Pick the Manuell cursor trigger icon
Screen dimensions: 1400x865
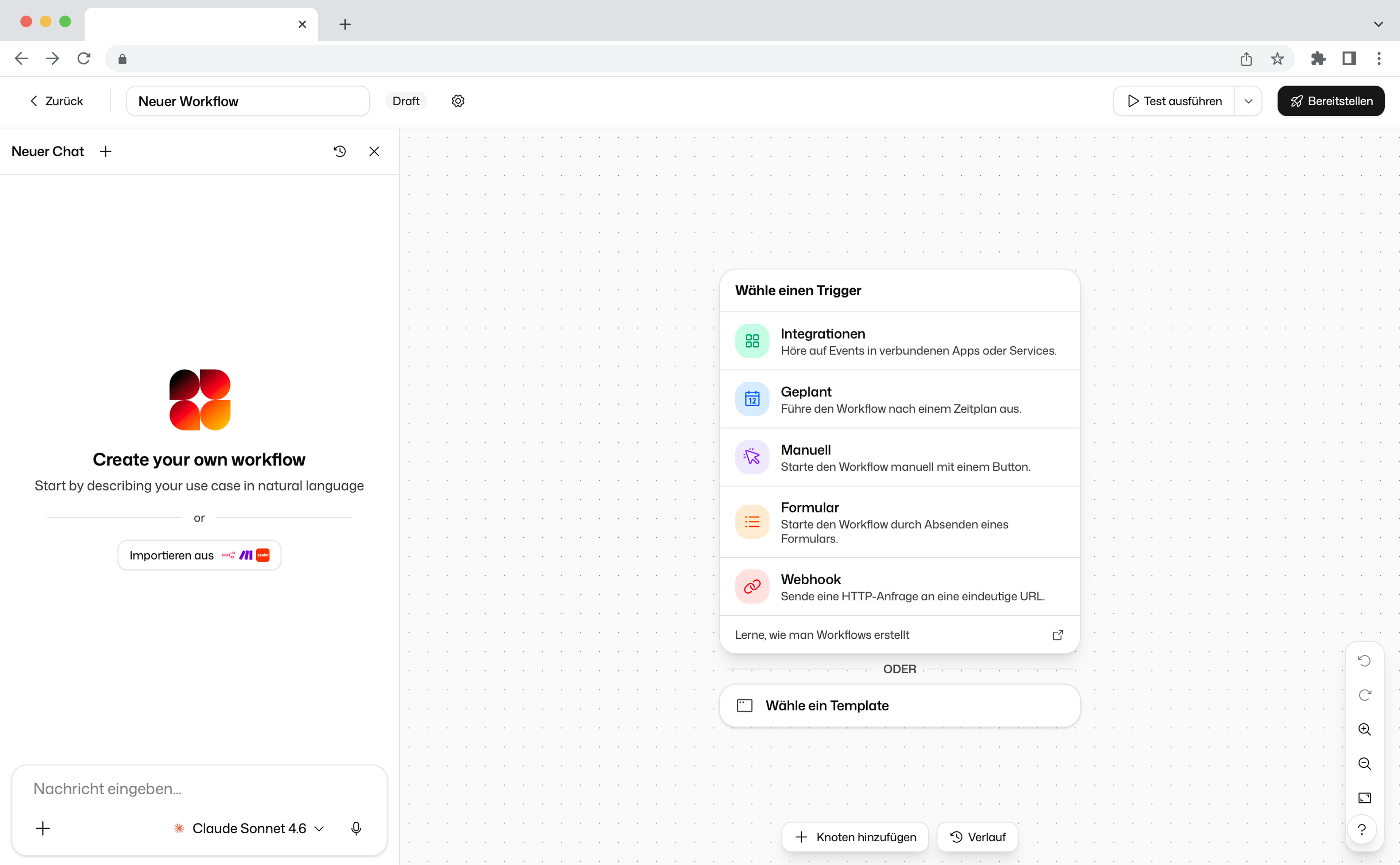point(752,457)
